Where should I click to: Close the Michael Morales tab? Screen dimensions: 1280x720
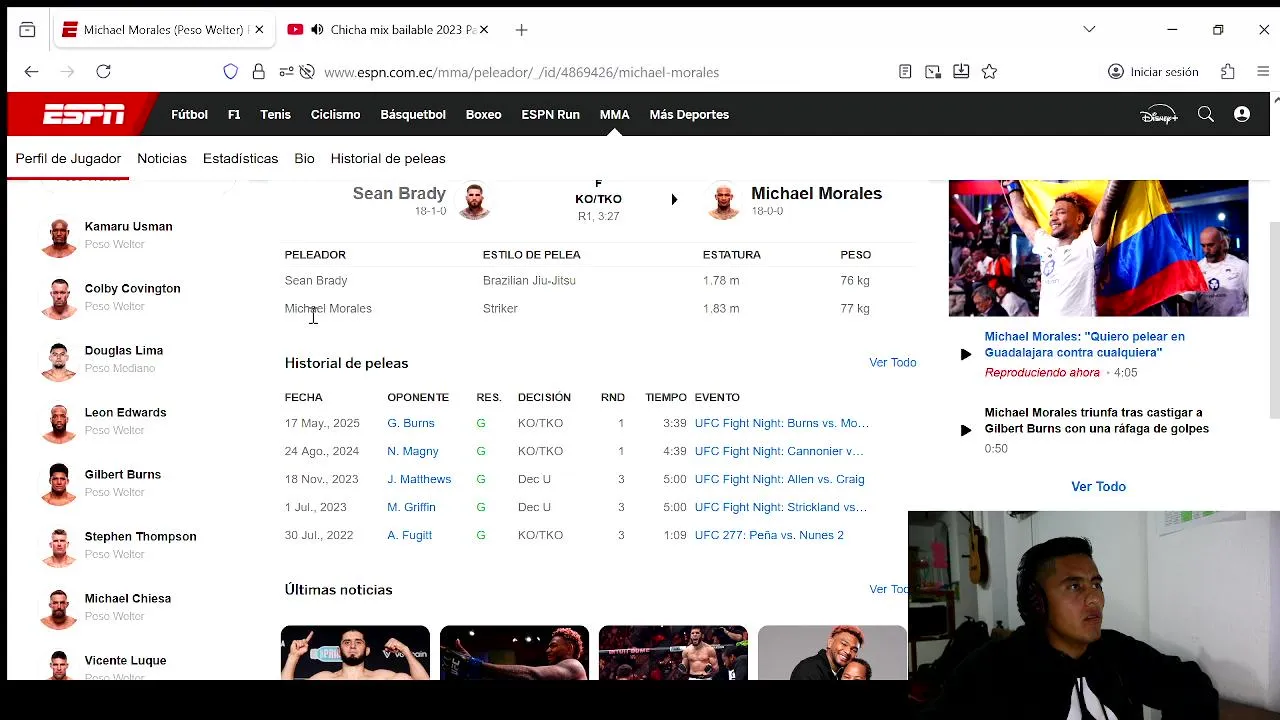click(x=259, y=30)
